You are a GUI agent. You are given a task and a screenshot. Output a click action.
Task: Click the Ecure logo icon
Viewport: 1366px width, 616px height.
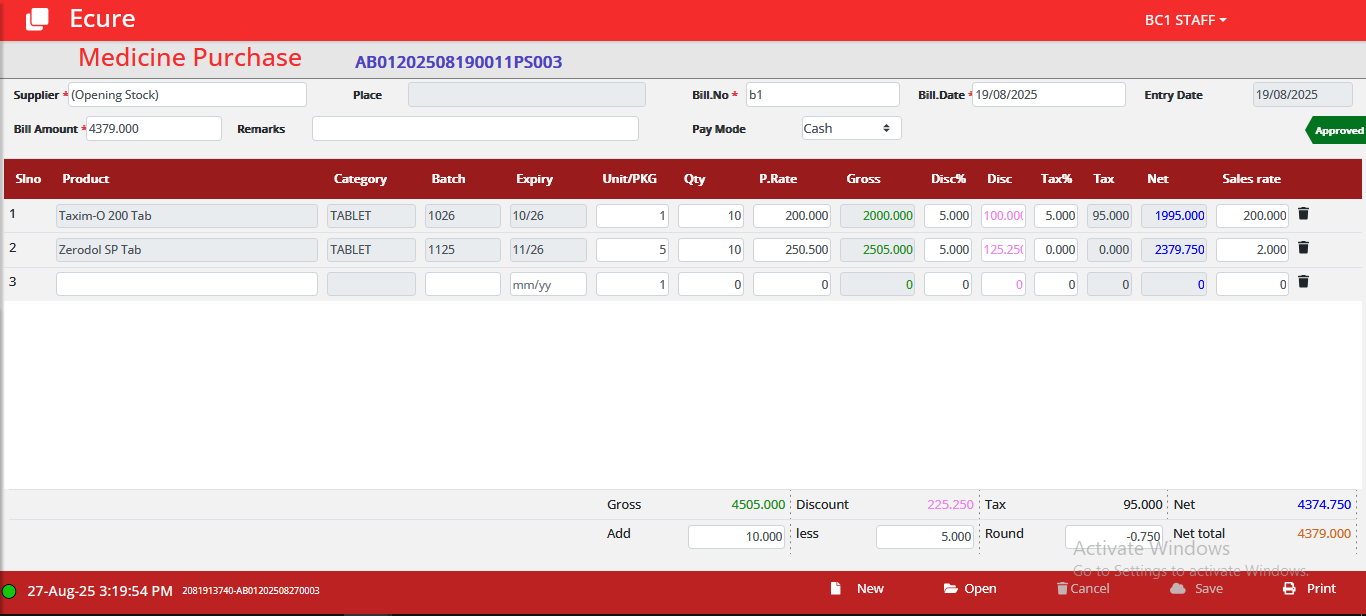coord(37,19)
